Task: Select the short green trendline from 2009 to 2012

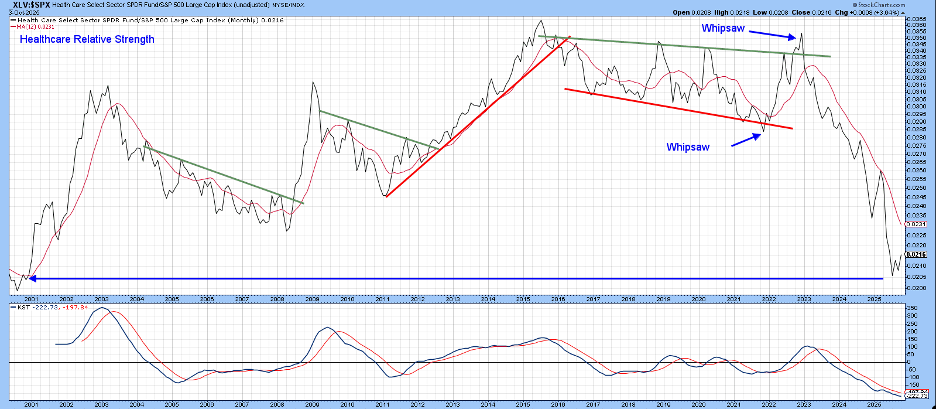Action: pyautogui.click(x=378, y=130)
